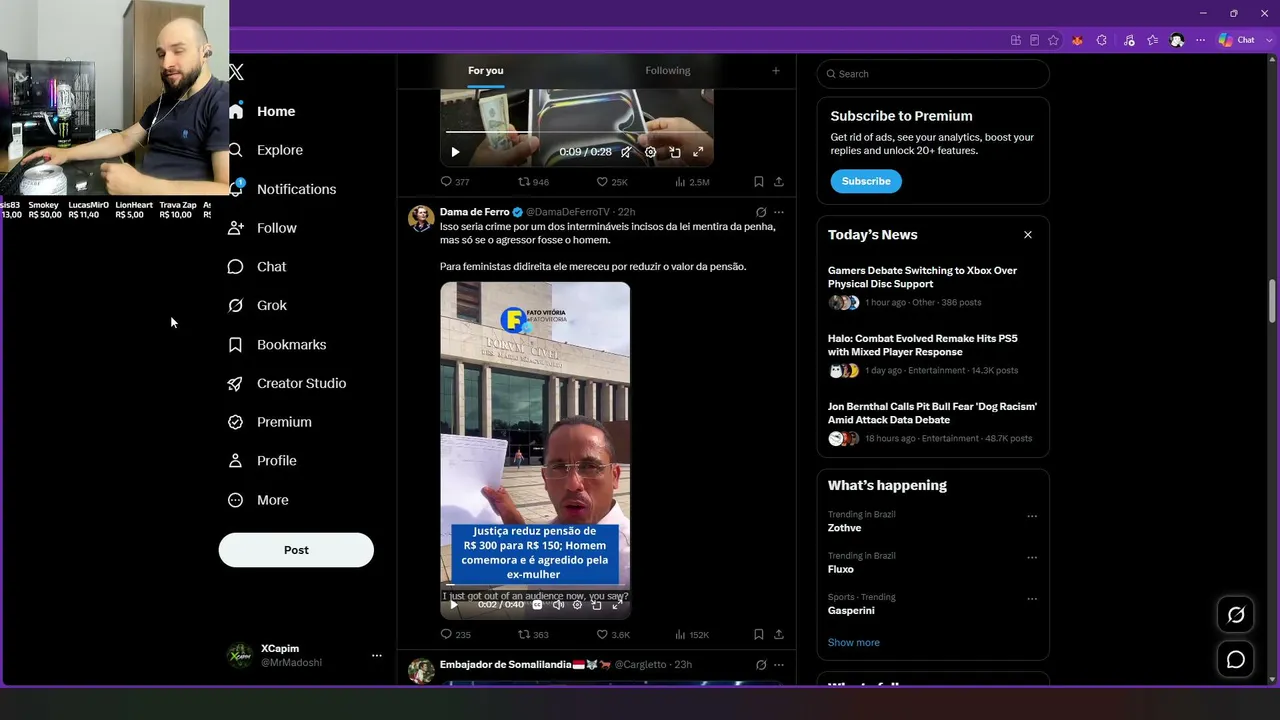
Task: Mute the Dama de Ferro video
Action: [x=558, y=605]
